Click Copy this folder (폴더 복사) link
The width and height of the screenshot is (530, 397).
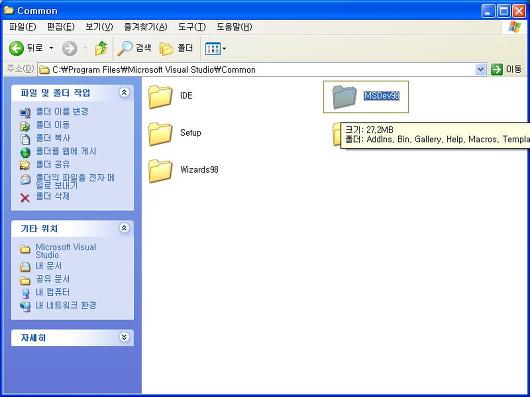pyautogui.click(x=53, y=138)
